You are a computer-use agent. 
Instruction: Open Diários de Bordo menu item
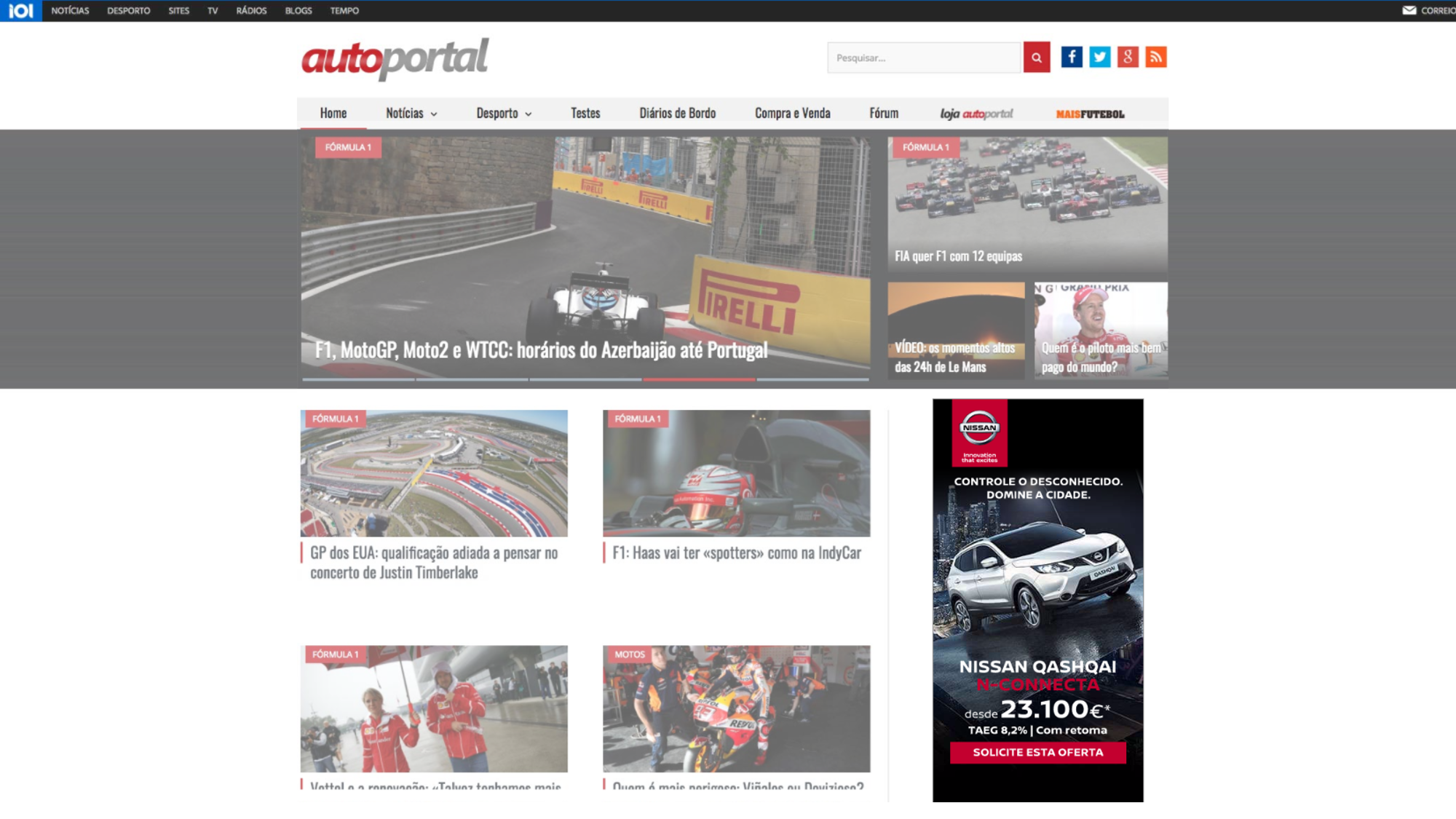[677, 114]
